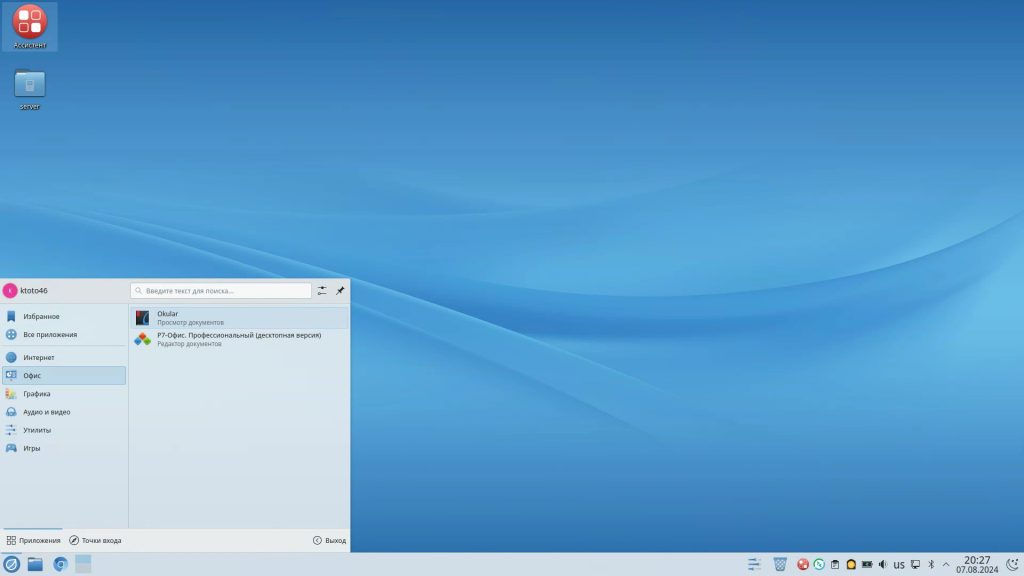Toggle night mode moon icon
1024x576 pixels.
coord(1012,564)
